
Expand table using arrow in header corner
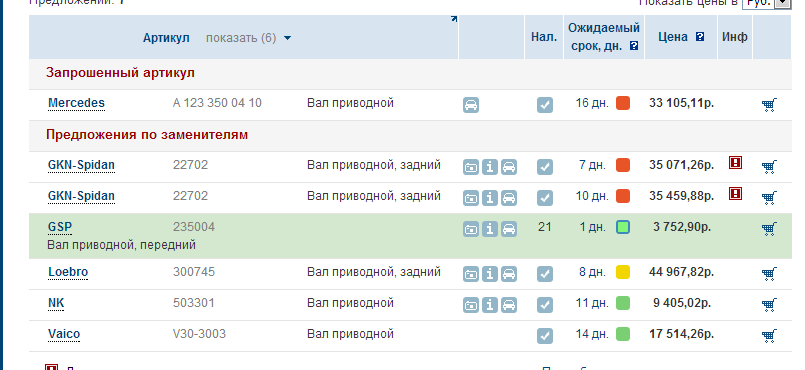pyautogui.click(x=454, y=19)
